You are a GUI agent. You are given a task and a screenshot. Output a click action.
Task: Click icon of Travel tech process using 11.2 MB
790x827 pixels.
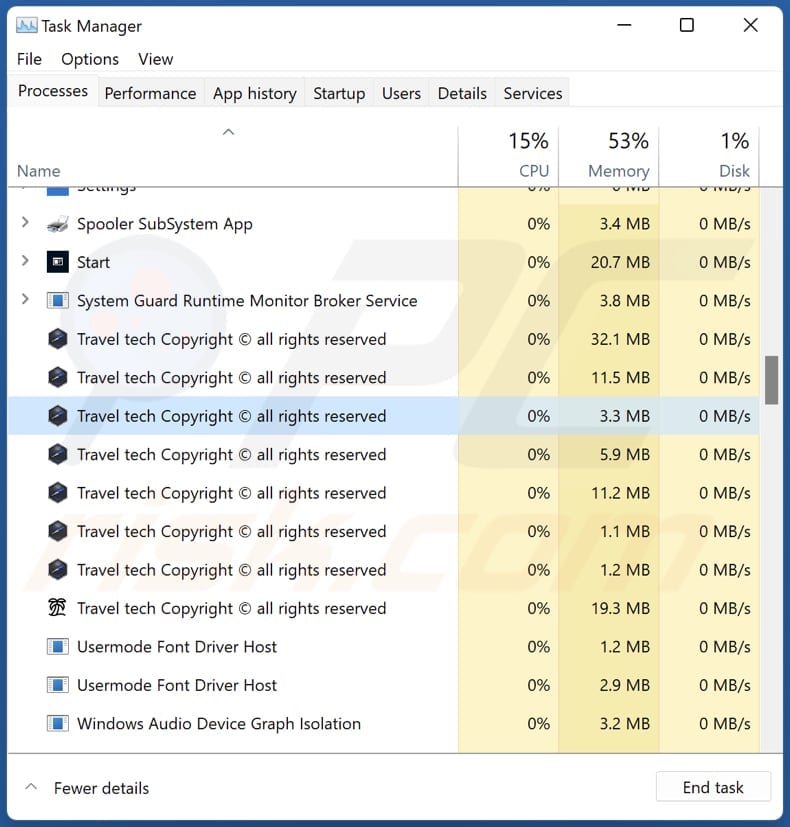tap(57, 493)
